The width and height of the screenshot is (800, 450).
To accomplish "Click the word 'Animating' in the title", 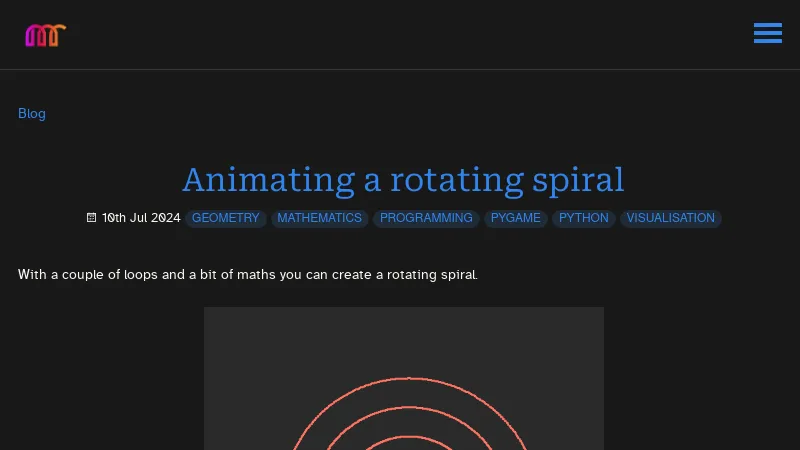I will (268, 180).
